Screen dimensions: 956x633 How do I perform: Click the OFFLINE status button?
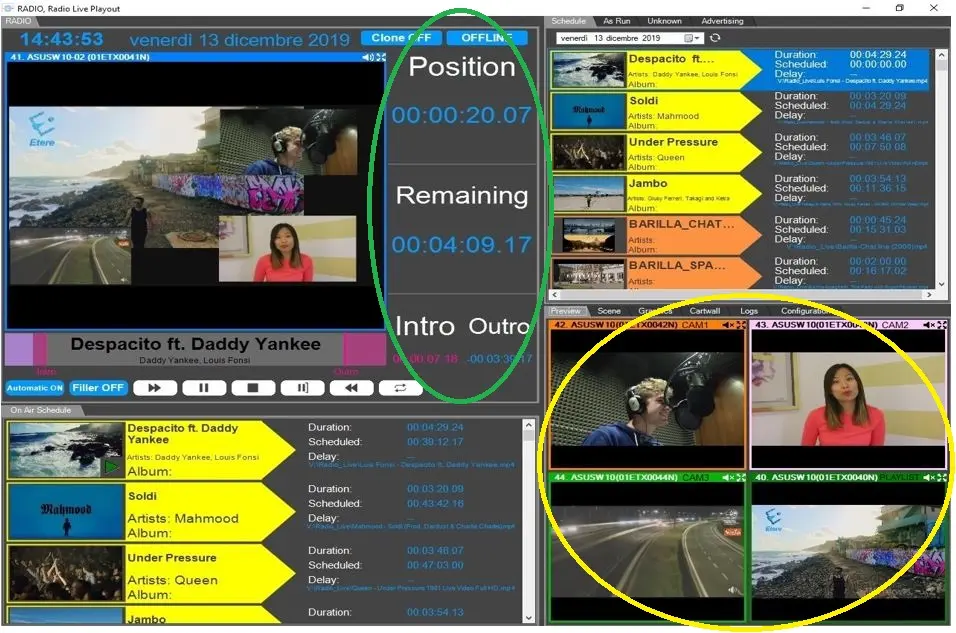[x=487, y=38]
